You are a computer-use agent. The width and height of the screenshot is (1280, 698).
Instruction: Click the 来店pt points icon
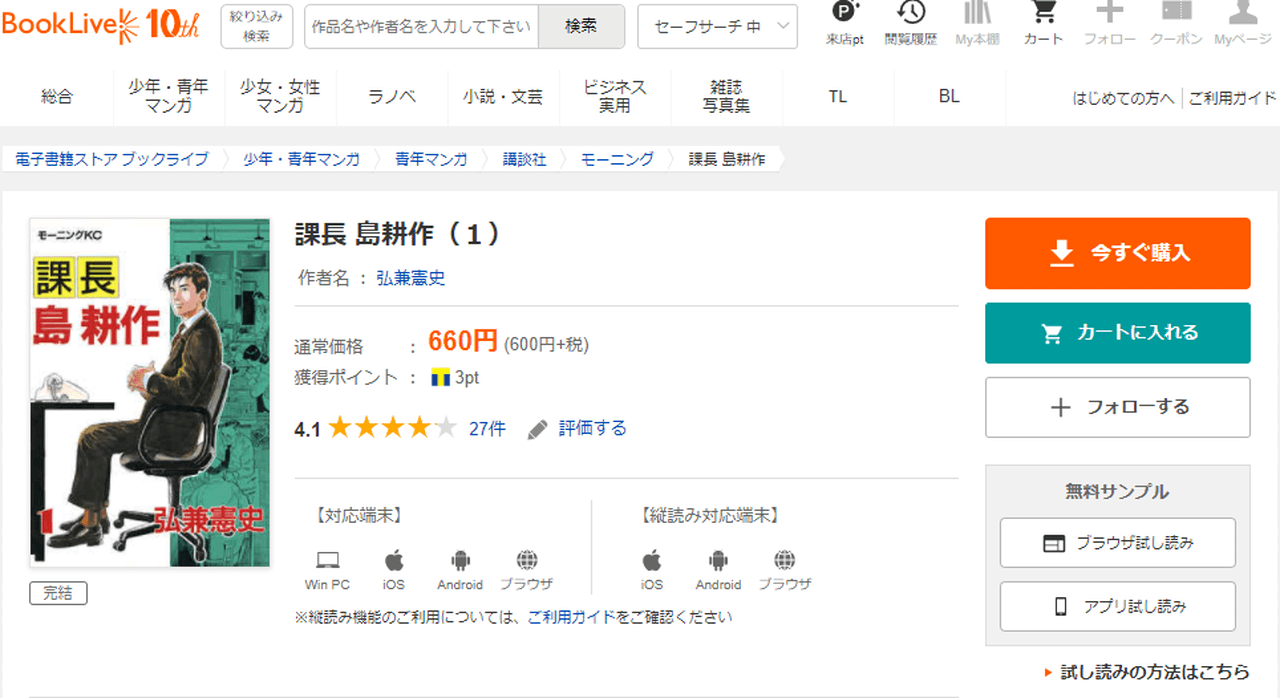tap(845, 14)
